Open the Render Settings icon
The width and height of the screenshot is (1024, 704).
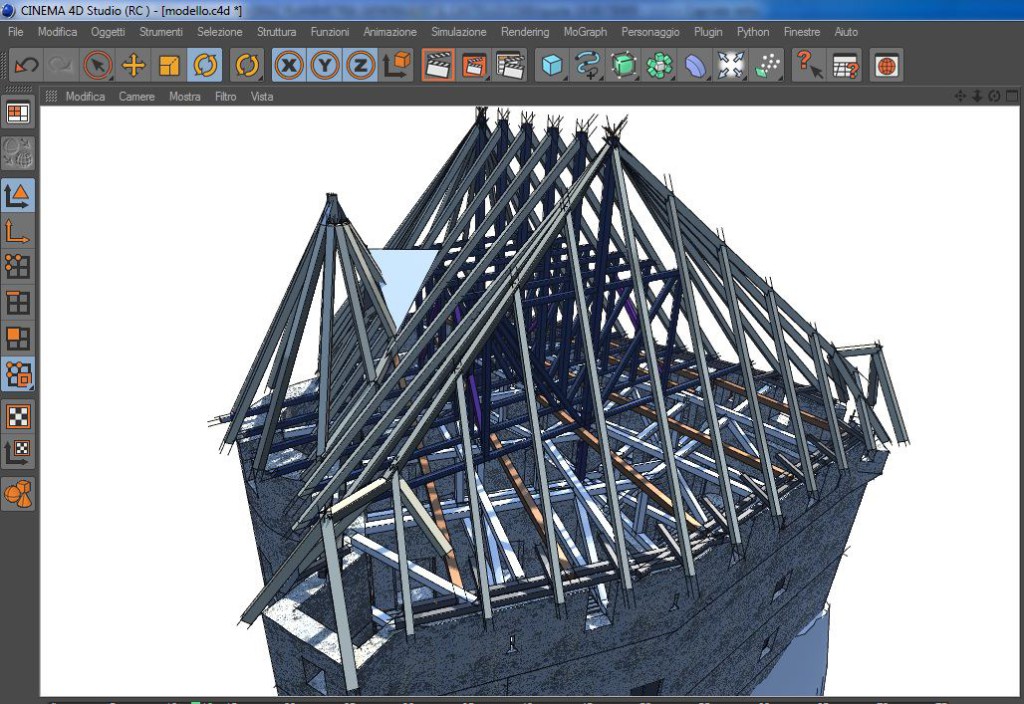click(x=510, y=66)
